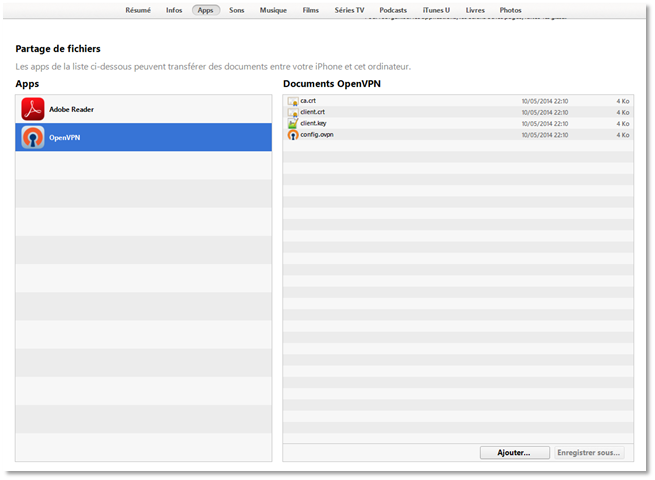Go to the Podcasts tab

(393, 10)
